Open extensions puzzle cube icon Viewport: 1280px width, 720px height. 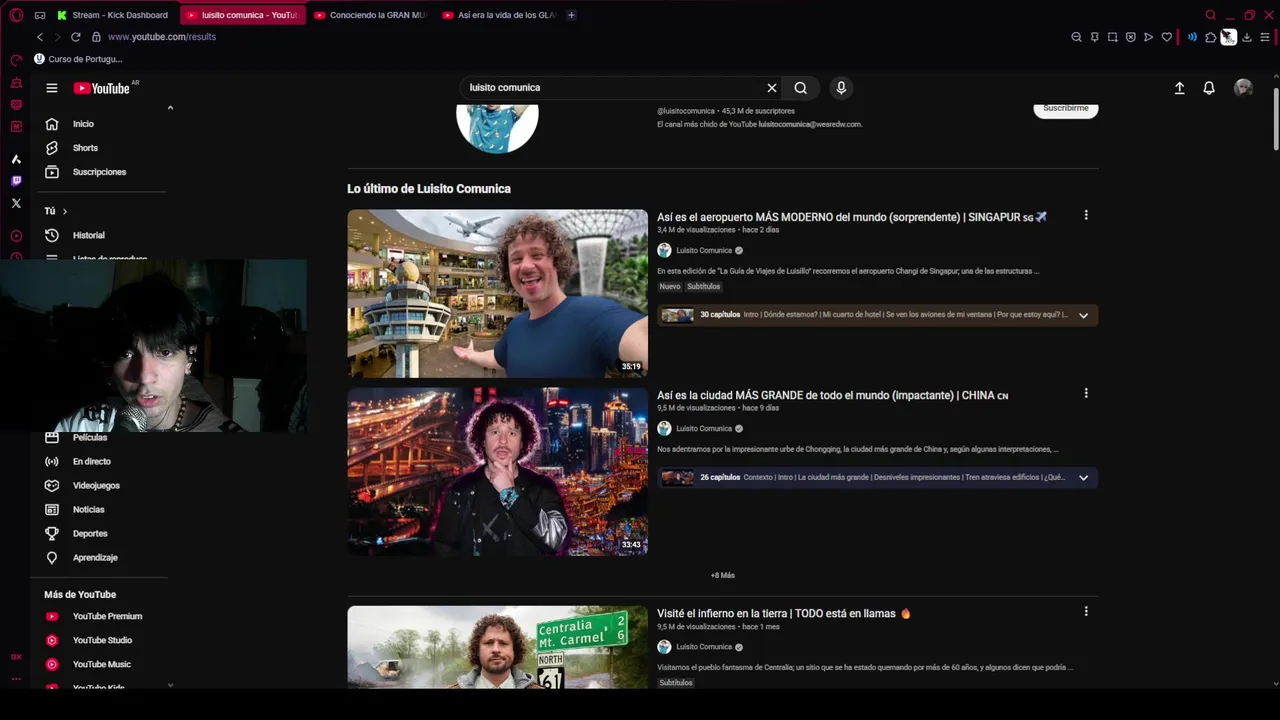tap(1210, 37)
